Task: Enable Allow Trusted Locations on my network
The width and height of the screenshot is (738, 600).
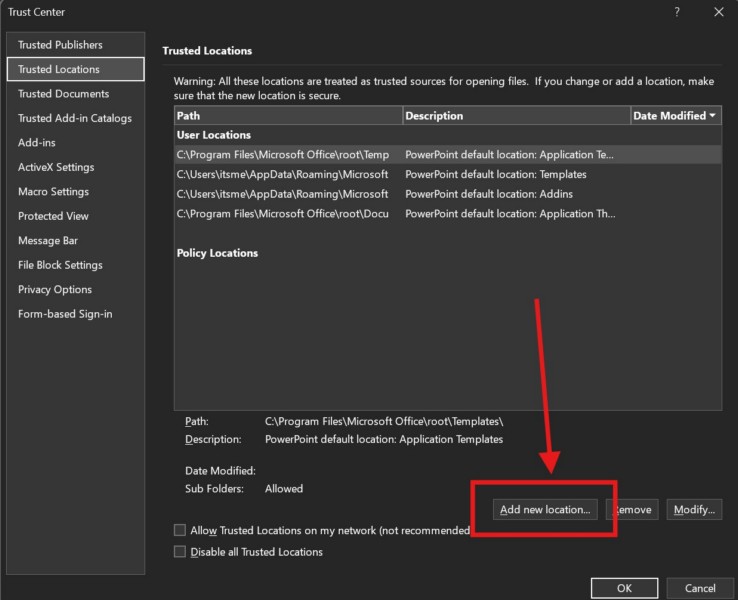Action: pos(180,530)
